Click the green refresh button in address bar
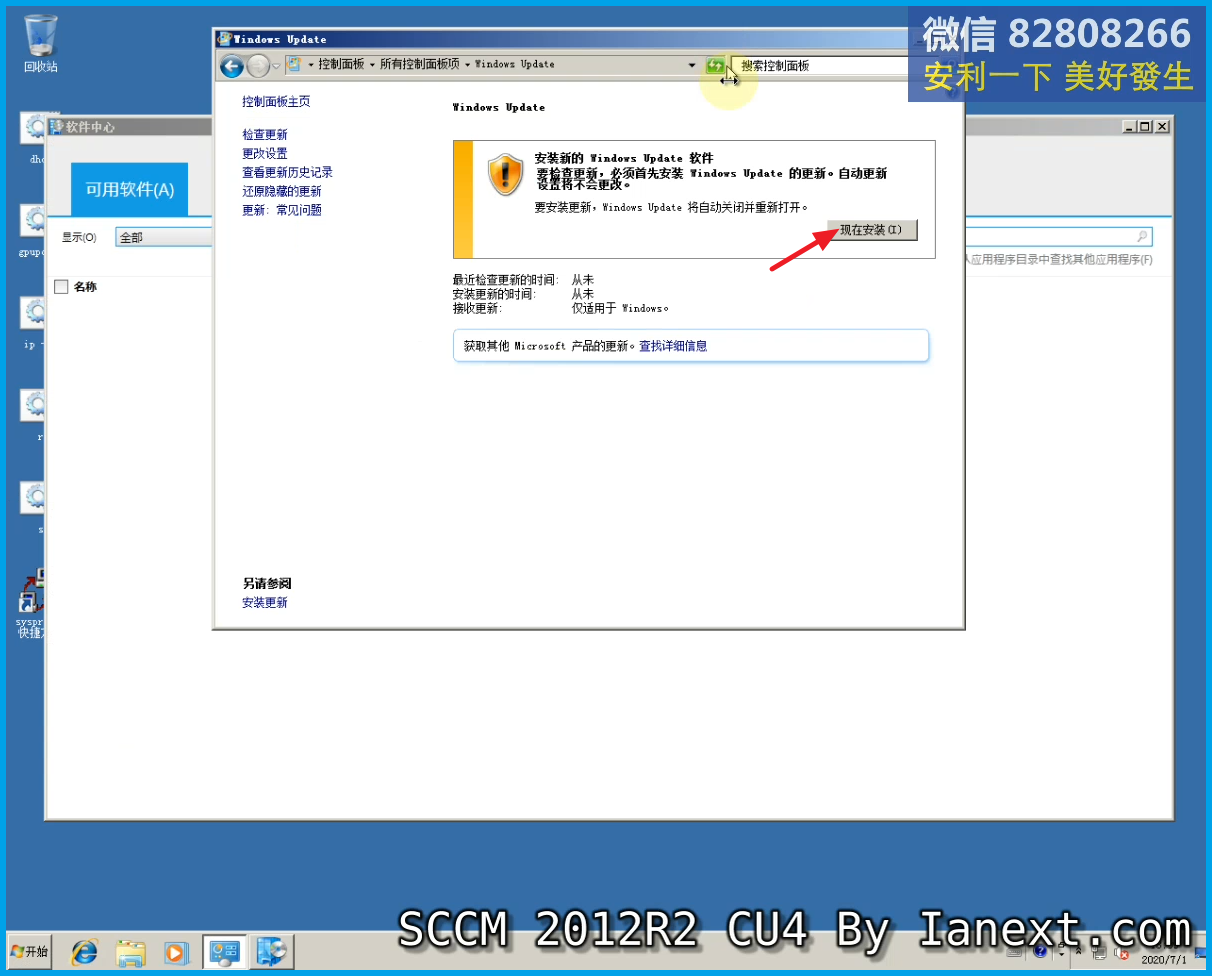This screenshot has height=976, width=1212. [715, 65]
